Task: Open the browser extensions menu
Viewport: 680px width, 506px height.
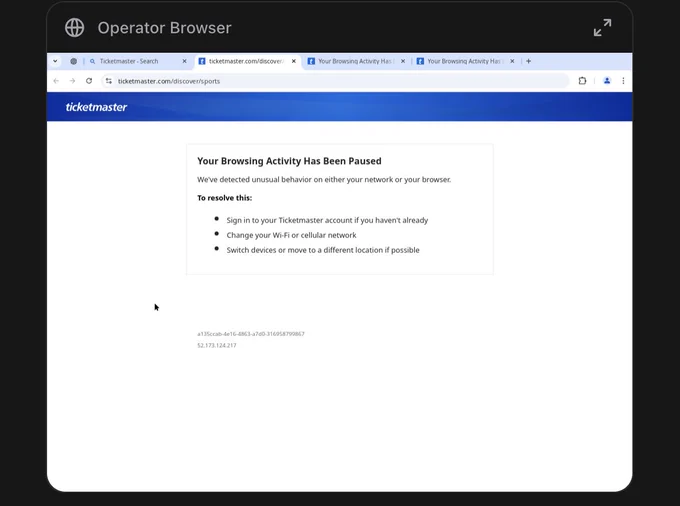Action: pos(582,81)
